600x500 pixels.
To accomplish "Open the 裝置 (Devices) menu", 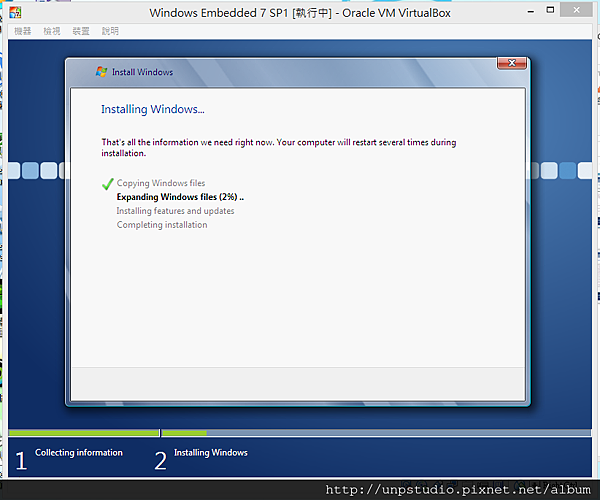I will pos(81,31).
